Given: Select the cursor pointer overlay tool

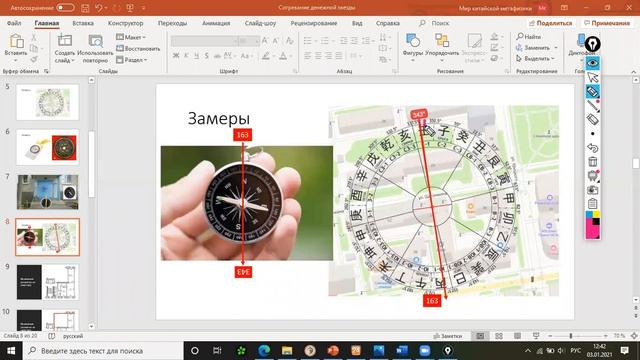Looking at the screenshot, I should coord(593,78).
